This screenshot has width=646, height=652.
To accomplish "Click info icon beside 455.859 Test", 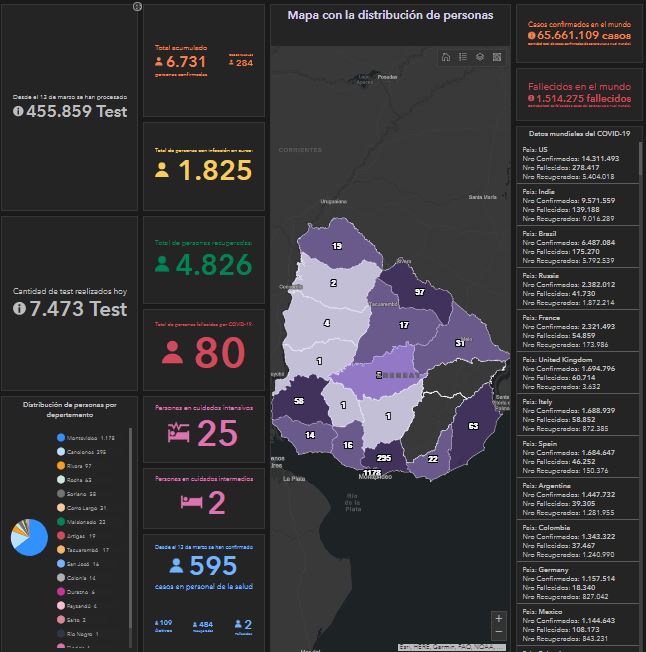I will click(18, 112).
